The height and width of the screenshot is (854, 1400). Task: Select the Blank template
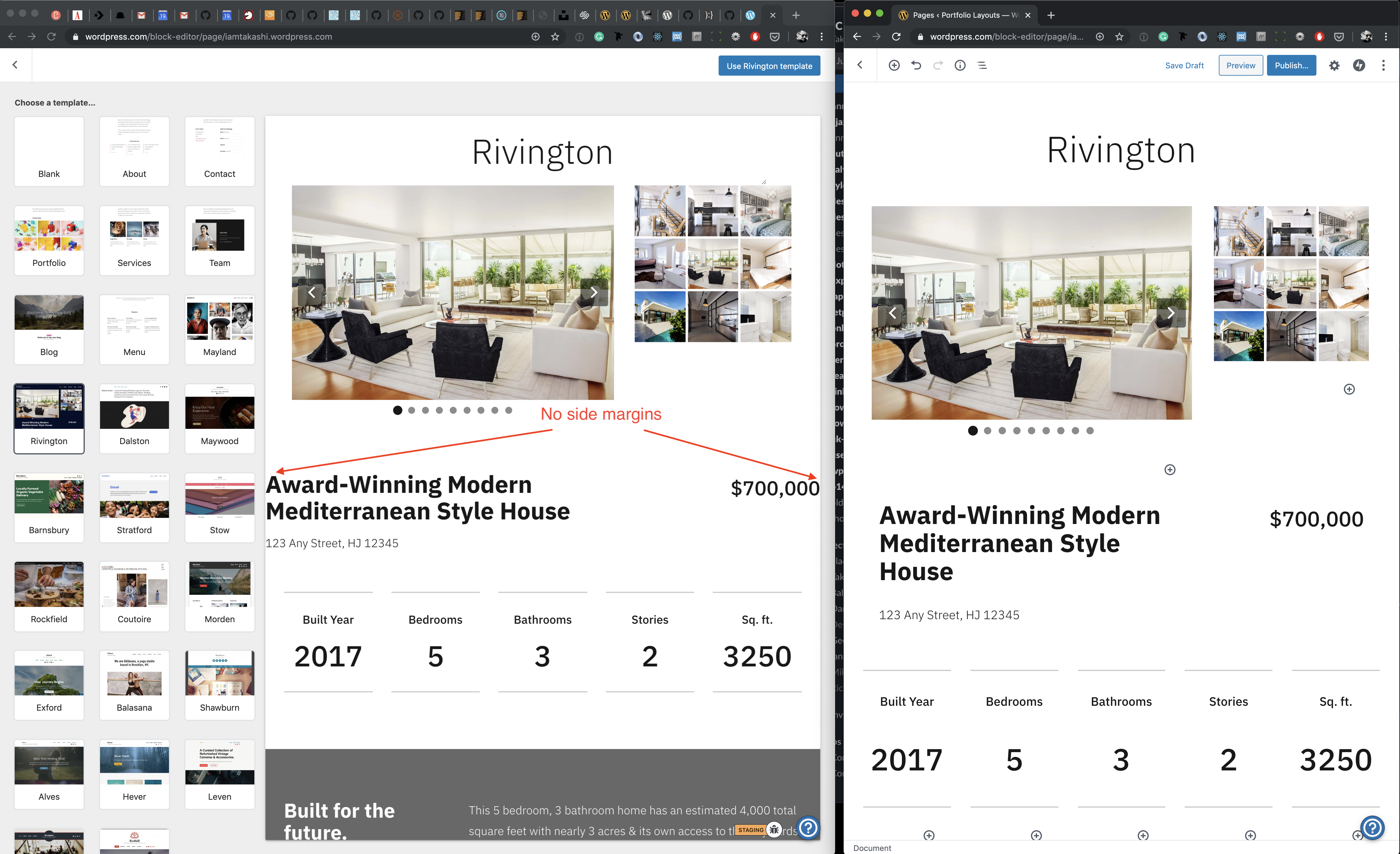pos(49,151)
